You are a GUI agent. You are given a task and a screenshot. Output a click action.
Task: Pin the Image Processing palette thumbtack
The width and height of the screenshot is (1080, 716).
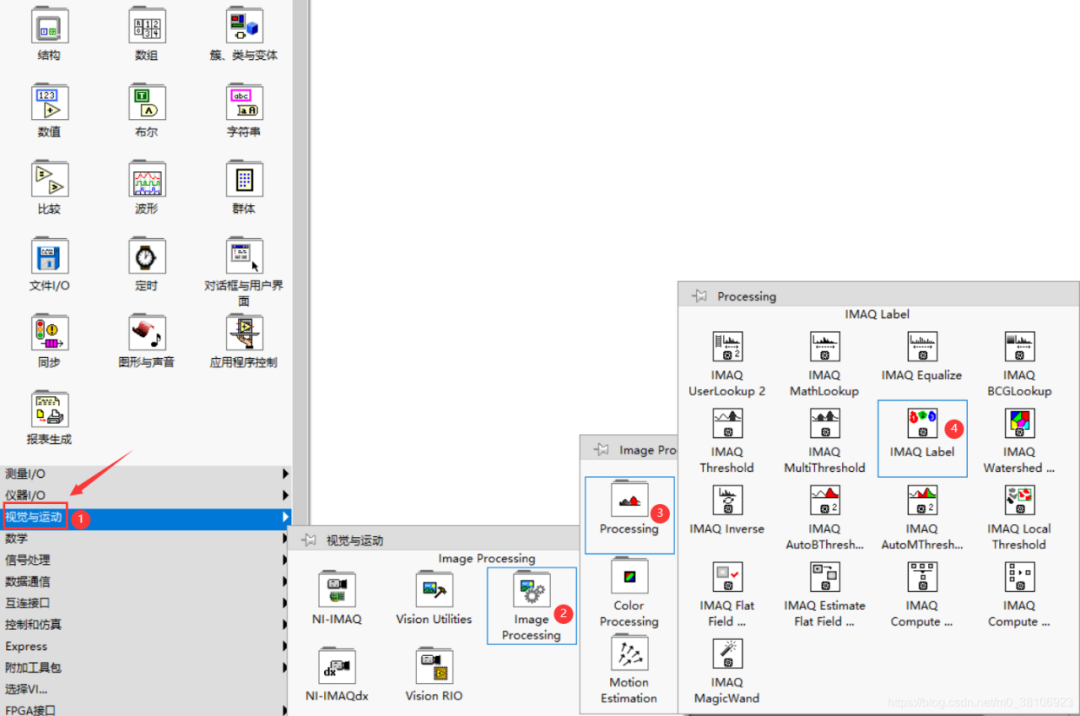click(x=601, y=450)
